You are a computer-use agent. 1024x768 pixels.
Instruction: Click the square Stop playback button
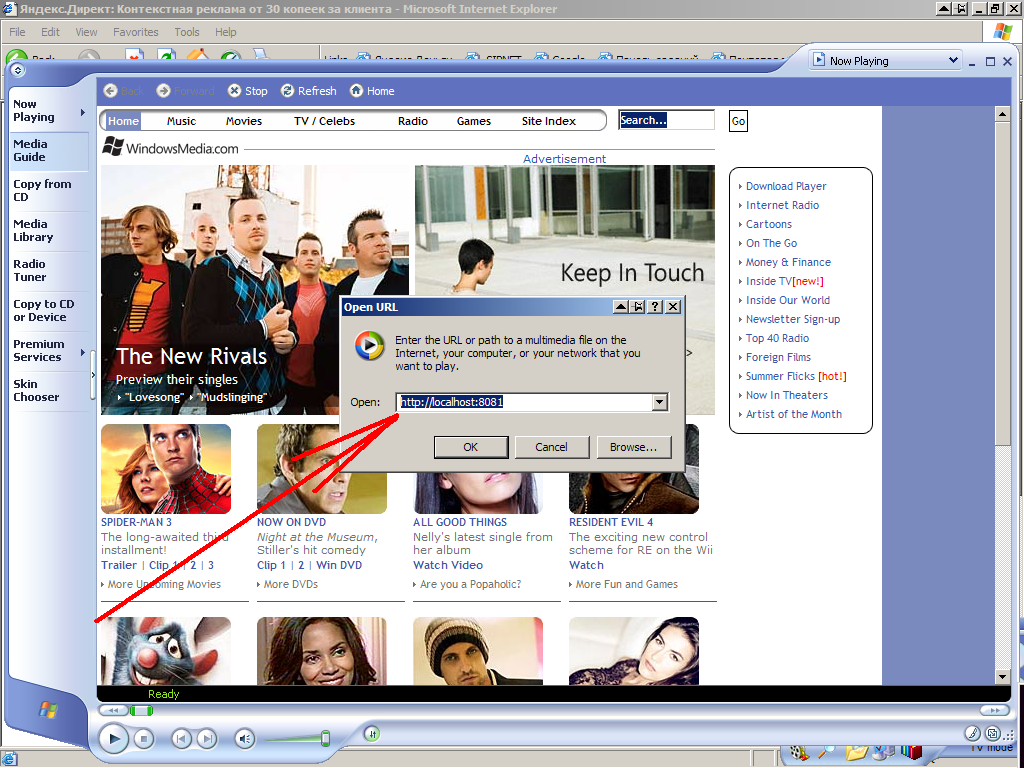[144, 739]
